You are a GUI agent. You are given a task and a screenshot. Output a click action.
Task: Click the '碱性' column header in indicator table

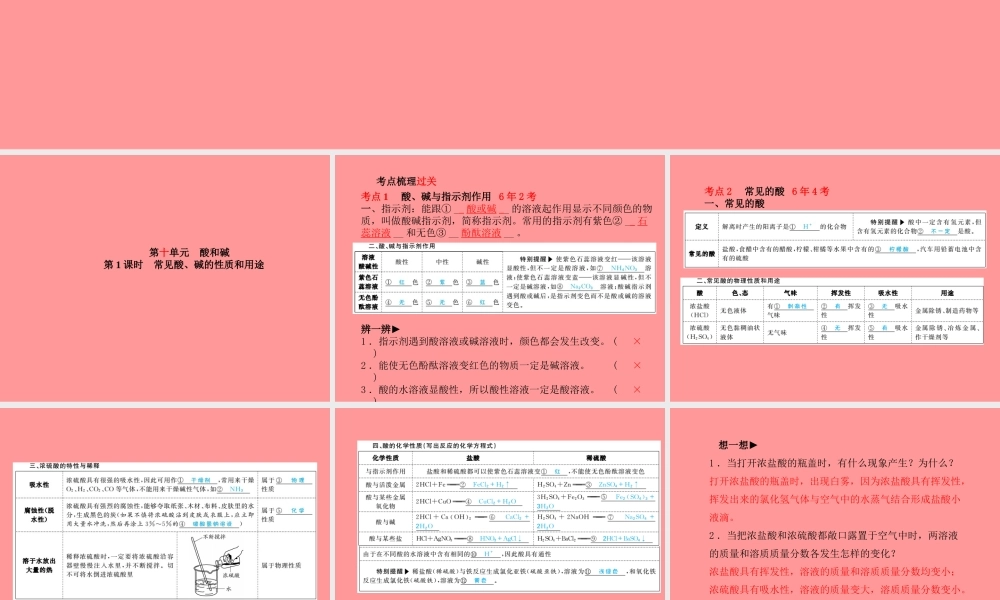coord(483,261)
